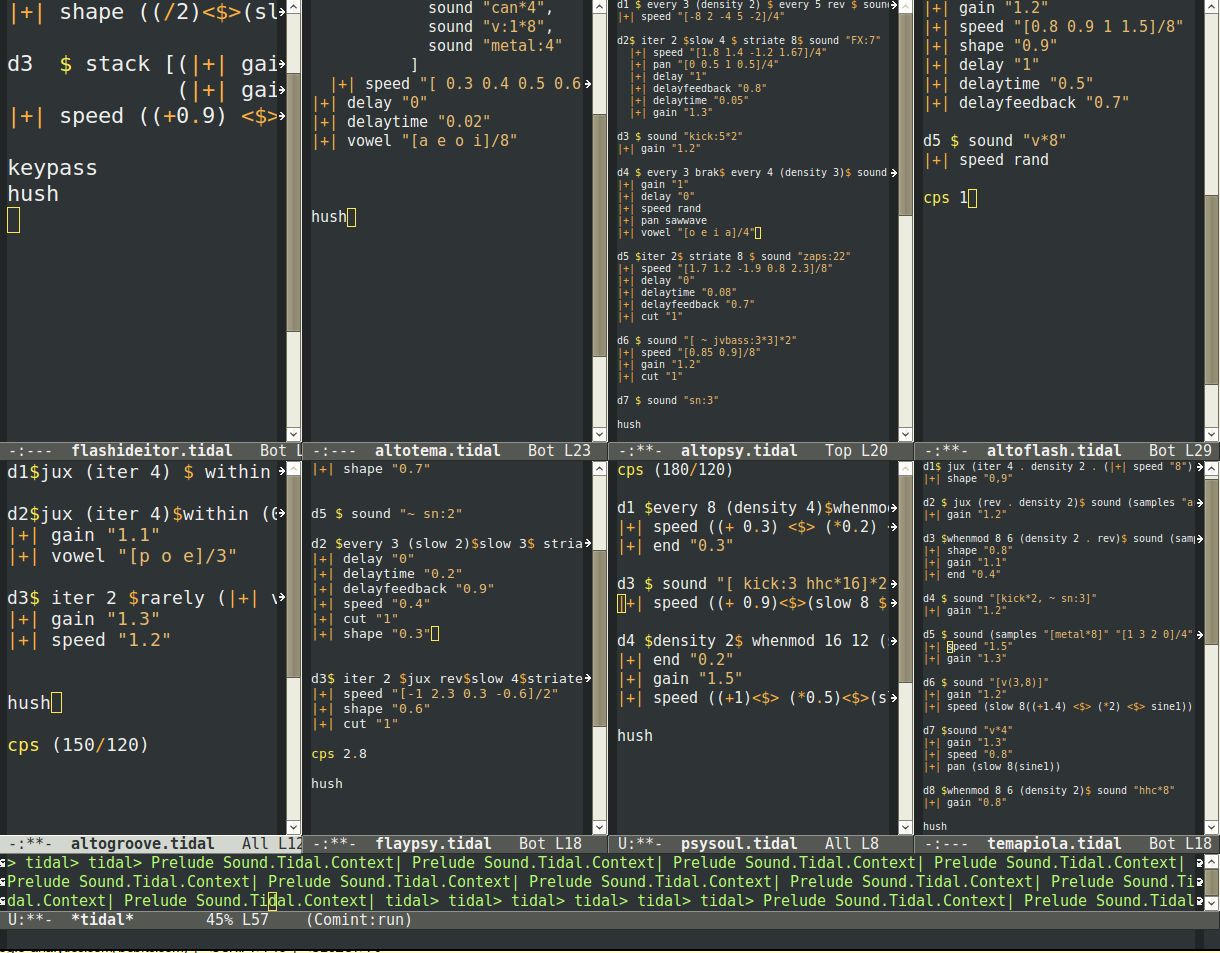Screen dimensions: 1220x953
Task: Click "Top L20" position indicator for altopsy.tidal
Action: [x=856, y=451]
